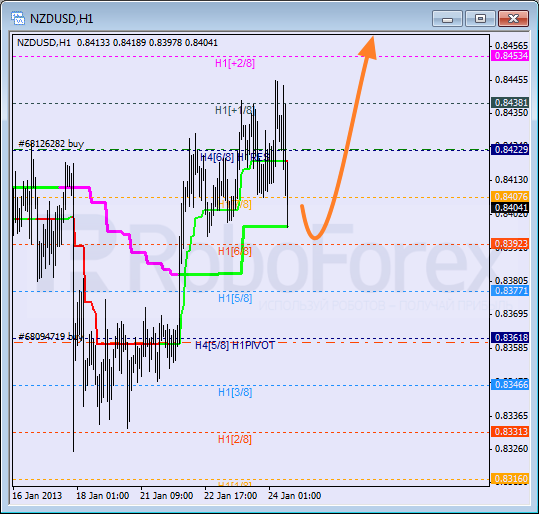Viewport: 539px width, 514px height.
Task: Select the orange forecast arrow head
Action: 368,47
